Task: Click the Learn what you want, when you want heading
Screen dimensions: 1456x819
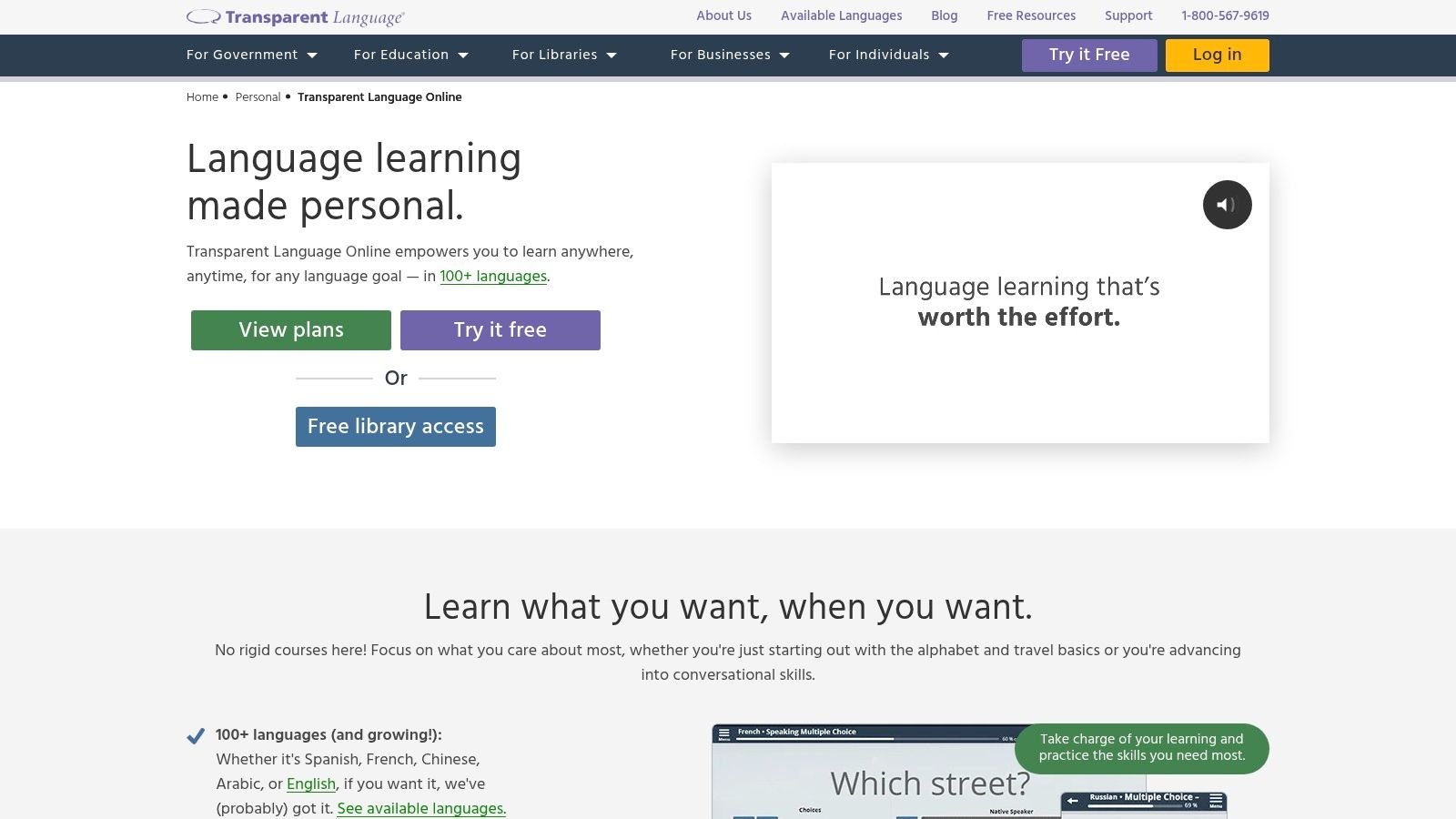Action: click(728, 607)
